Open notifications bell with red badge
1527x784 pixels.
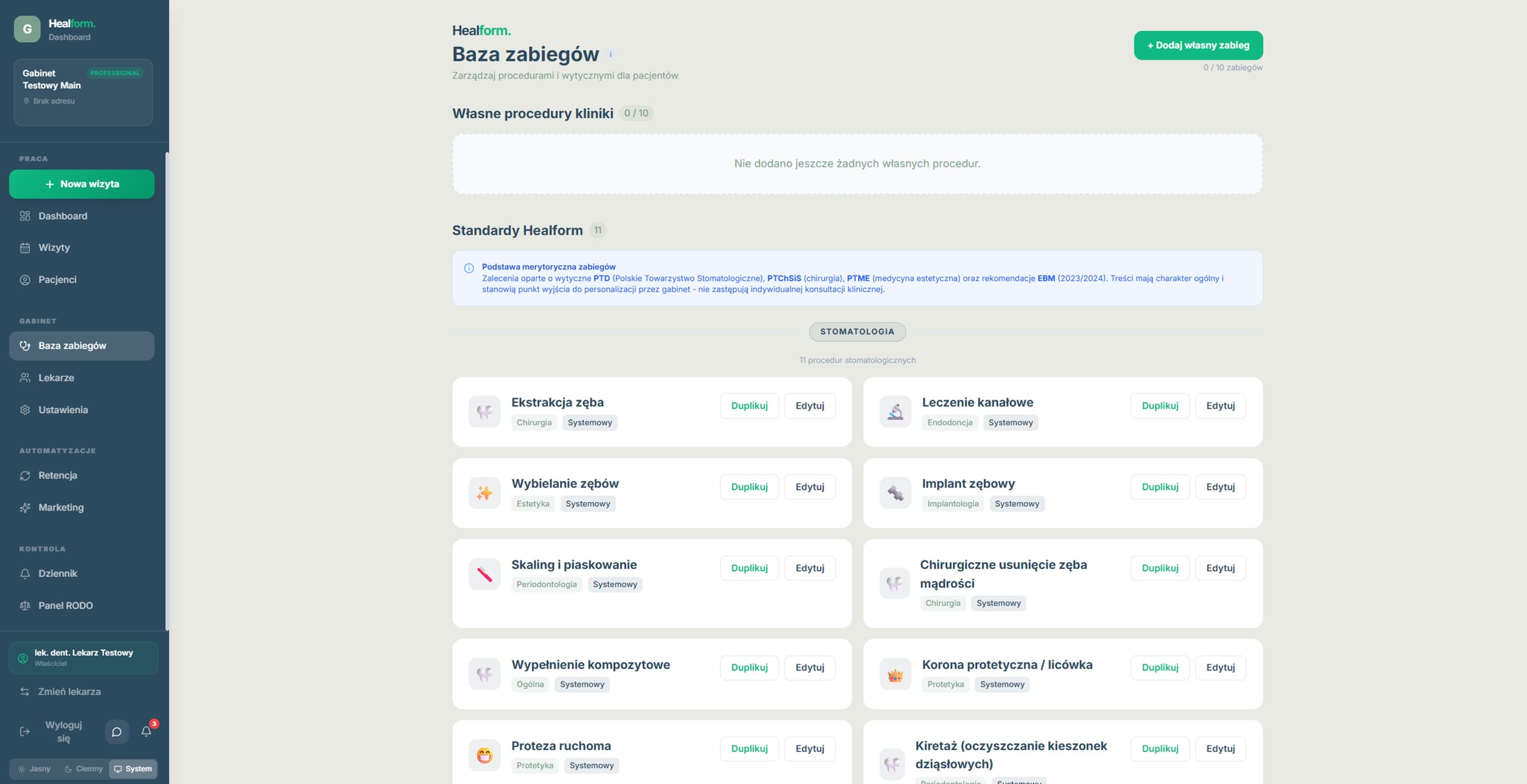146,731
